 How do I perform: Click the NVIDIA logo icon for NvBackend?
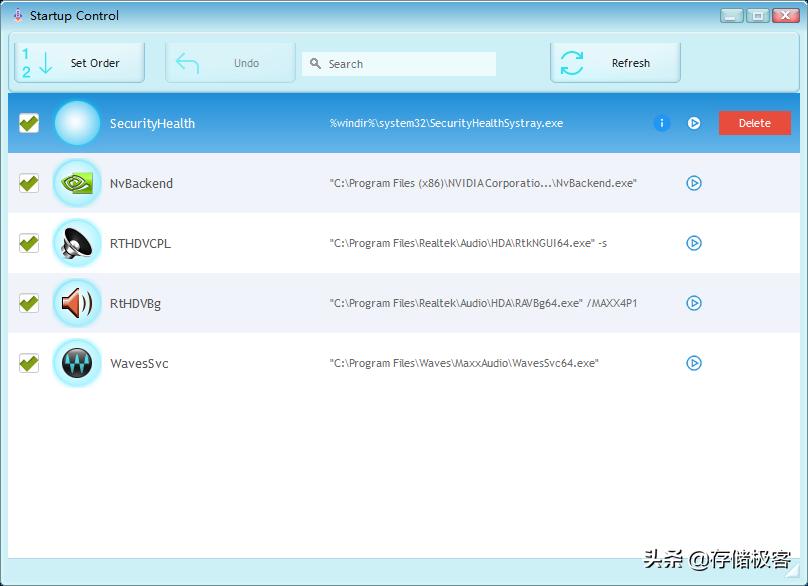[x=77, y=183]
